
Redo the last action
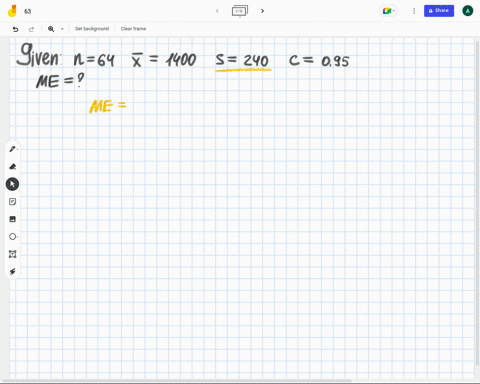coord(31,29)
